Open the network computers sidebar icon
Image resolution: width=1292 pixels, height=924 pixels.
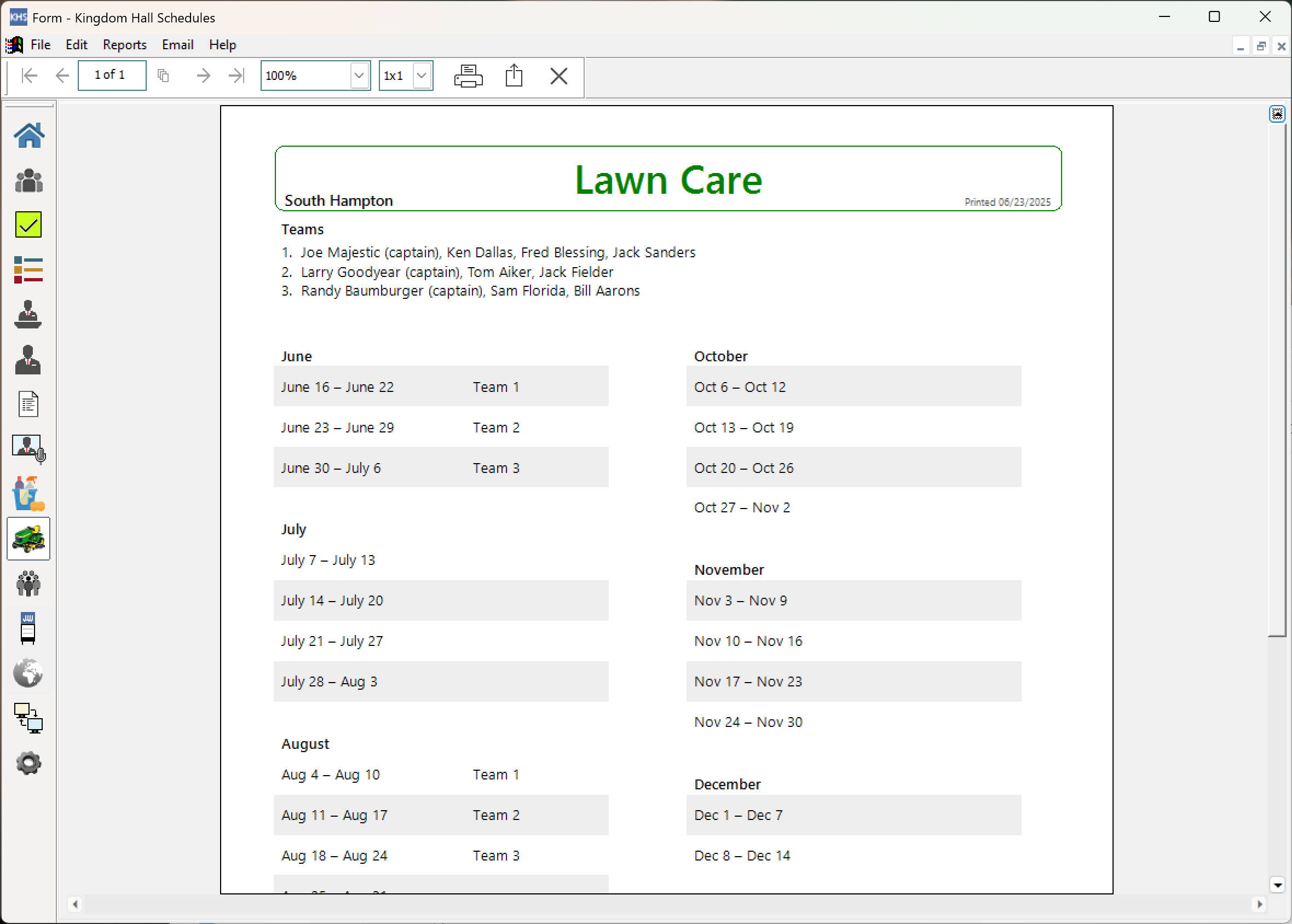pos(28,718)
